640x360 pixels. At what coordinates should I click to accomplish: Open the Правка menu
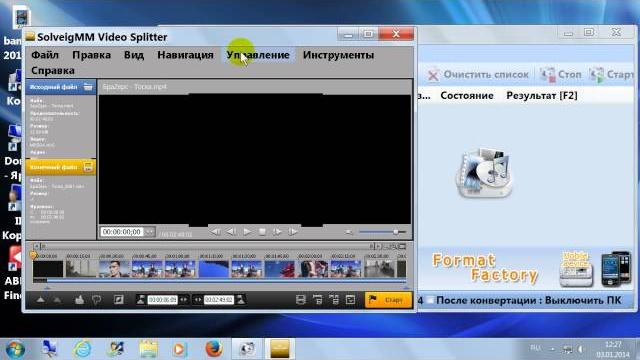pos(91,55)
